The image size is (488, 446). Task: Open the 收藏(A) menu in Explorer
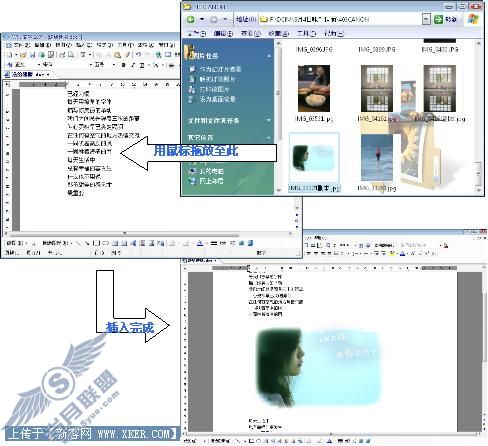(x=279, y=33)
